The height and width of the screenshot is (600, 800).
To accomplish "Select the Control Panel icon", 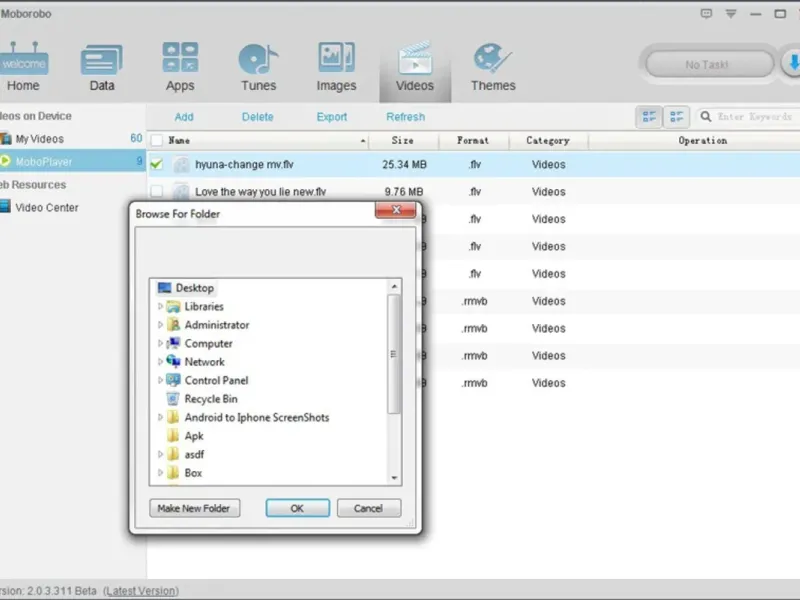I will coord(173,380).
